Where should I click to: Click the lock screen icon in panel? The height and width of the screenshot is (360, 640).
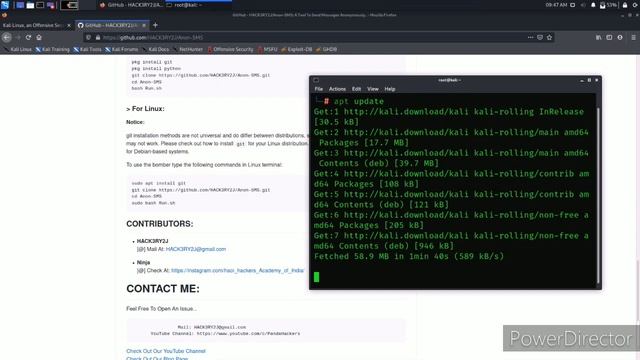click(624, 5)
